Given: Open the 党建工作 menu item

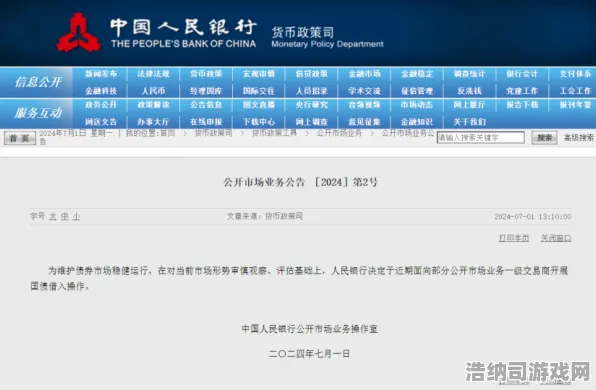Looking at the screenshot, I should pyautogui.click(x=522, y=91).
